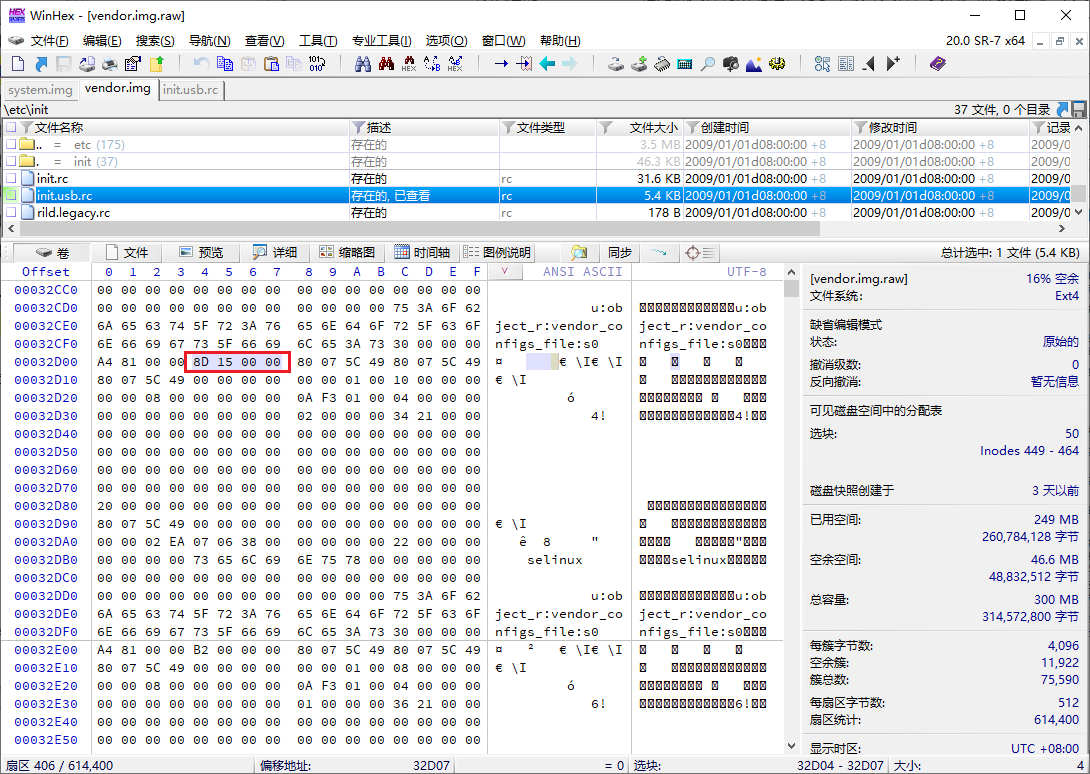Select the 图例说明 button
Viewport: 1090px width, 774px height.
click(497, 252)
